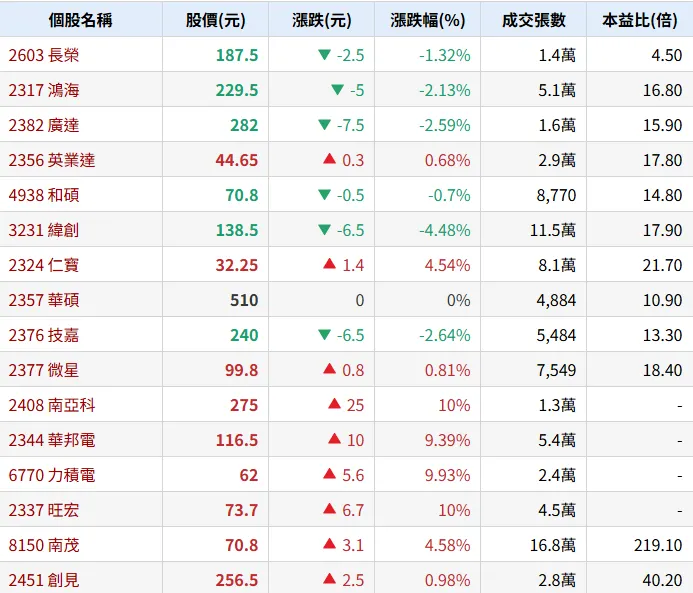Click the 股價(元) column header
The image size is (693, 593).
215,20
